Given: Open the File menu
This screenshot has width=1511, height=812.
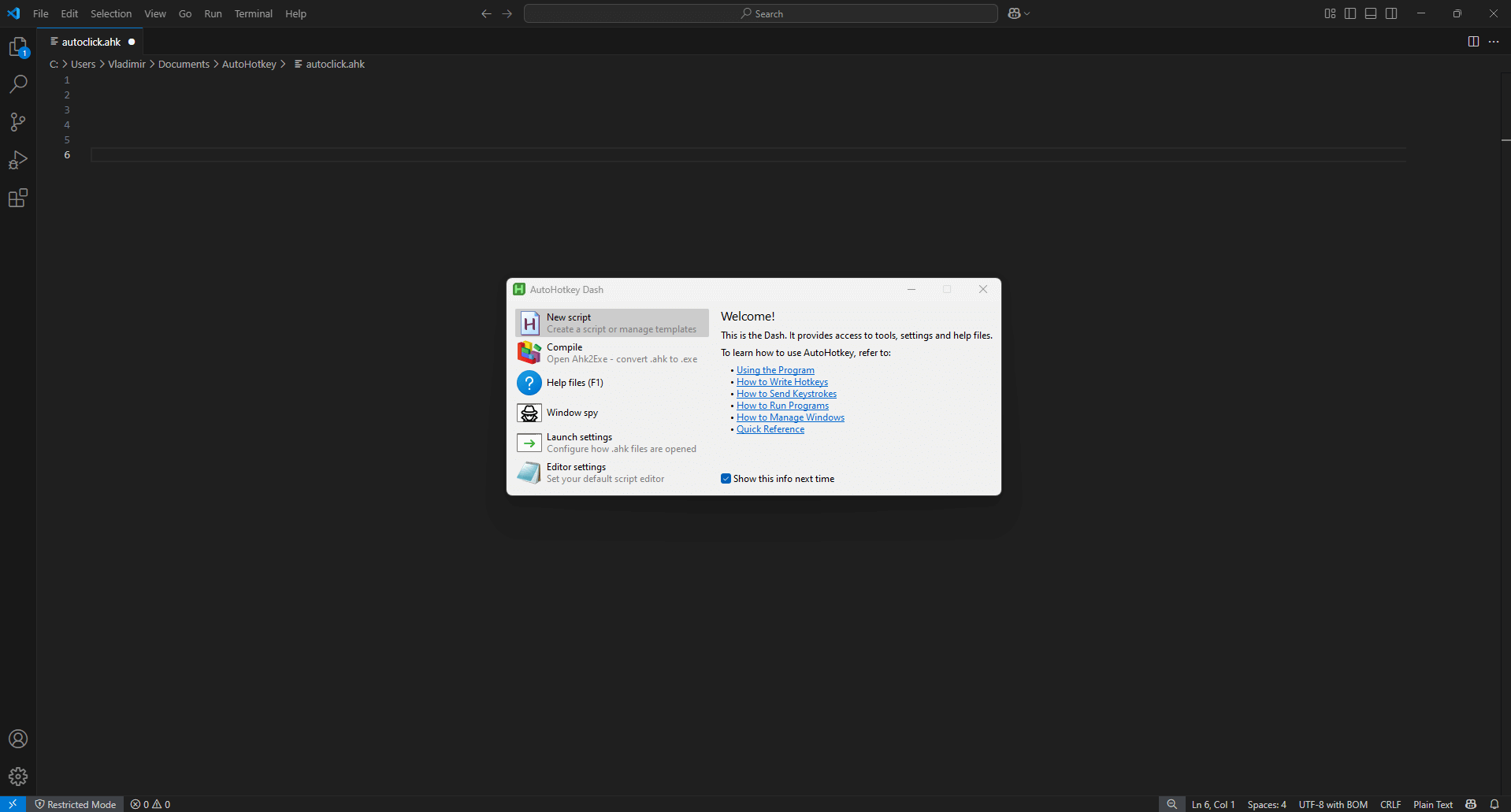Looking at the screenshot, I should 41,13.
